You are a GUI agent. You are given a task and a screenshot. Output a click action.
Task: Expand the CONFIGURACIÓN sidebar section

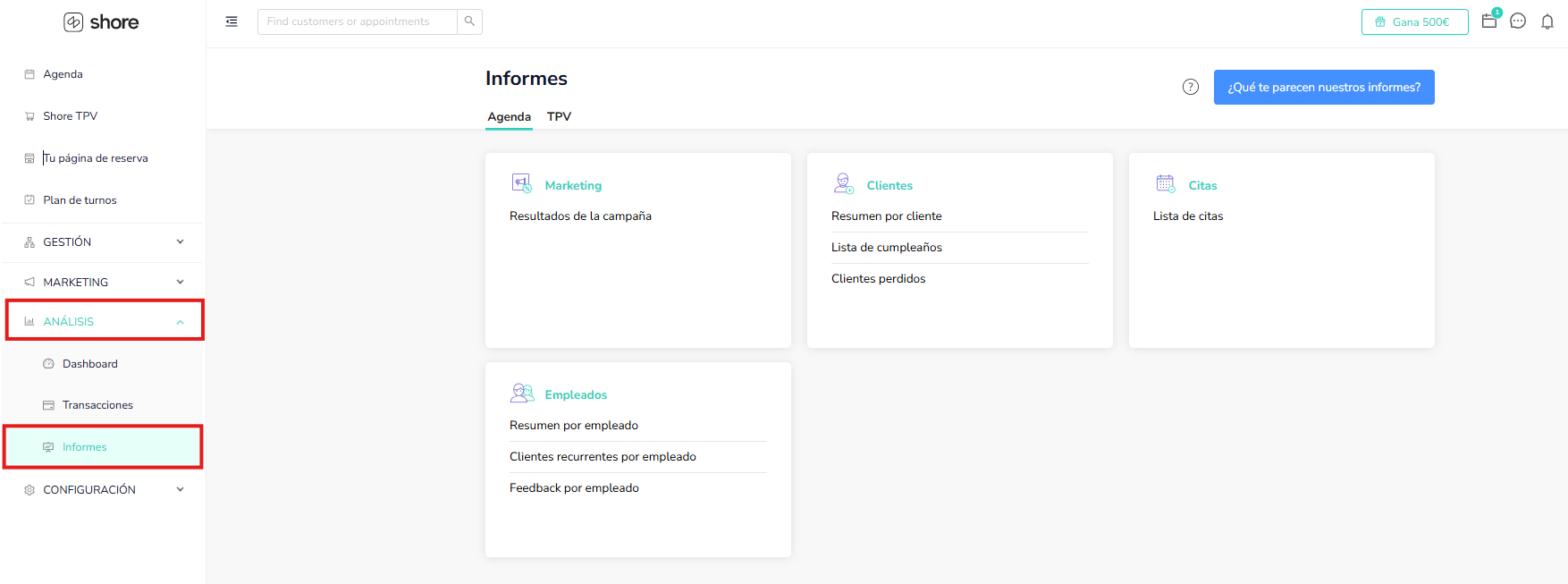pyautogui.click(x=103, y=490)
